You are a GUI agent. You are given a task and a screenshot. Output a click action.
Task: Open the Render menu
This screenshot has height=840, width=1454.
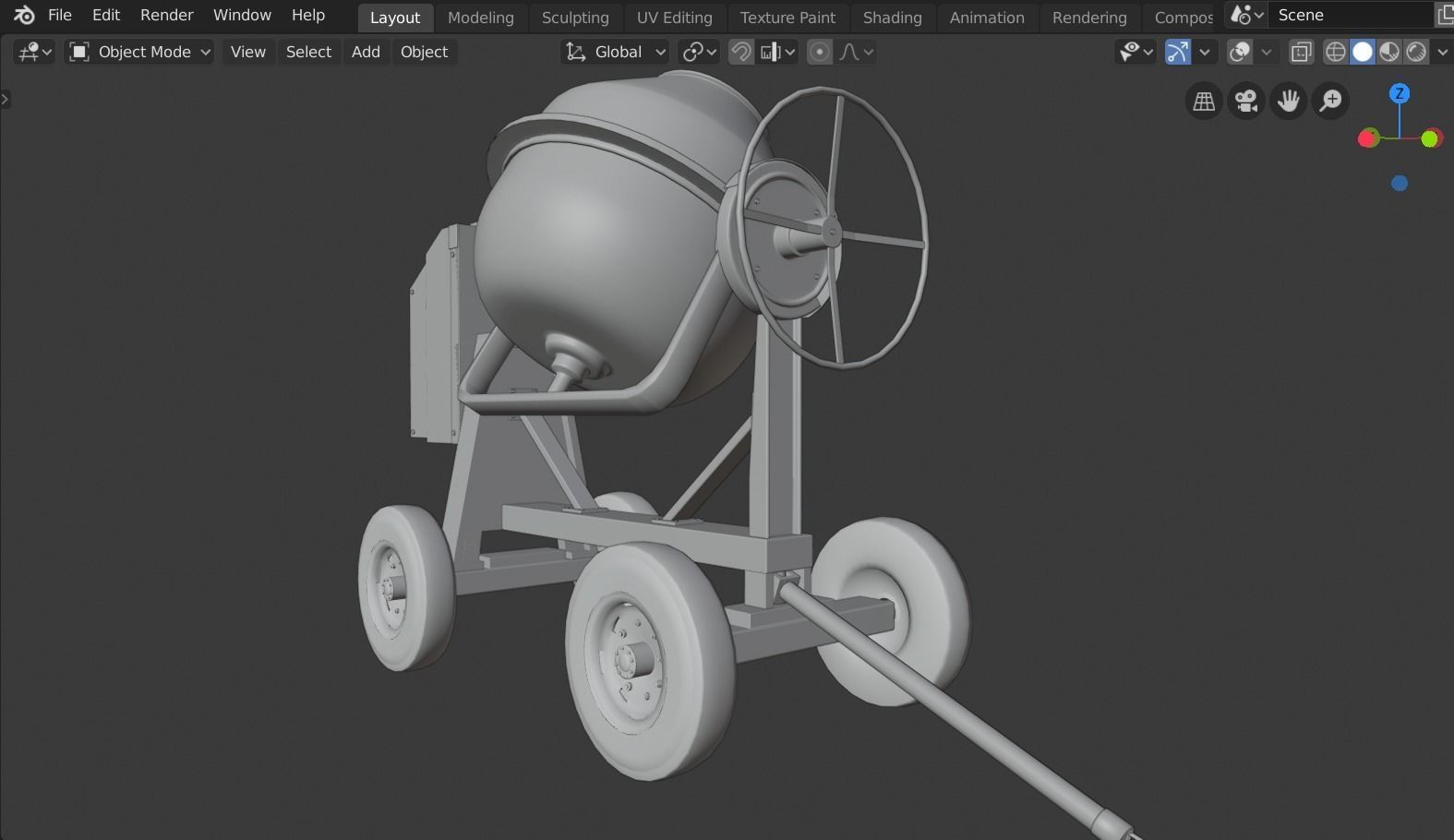[167, 16]
